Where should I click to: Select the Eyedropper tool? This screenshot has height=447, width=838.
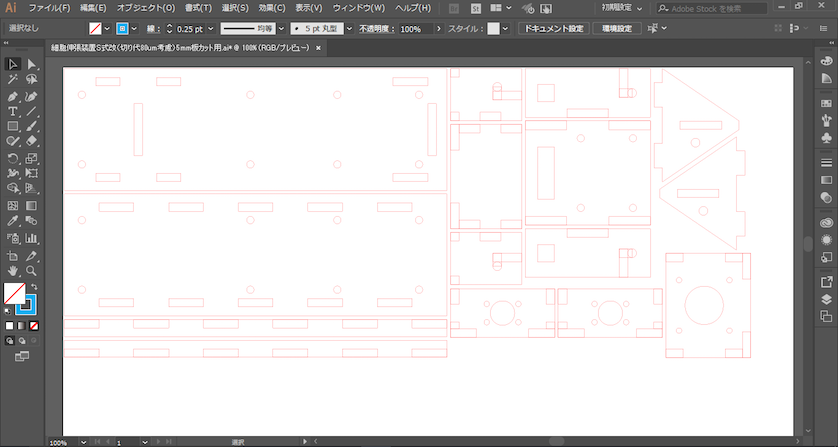click(13, 221)
